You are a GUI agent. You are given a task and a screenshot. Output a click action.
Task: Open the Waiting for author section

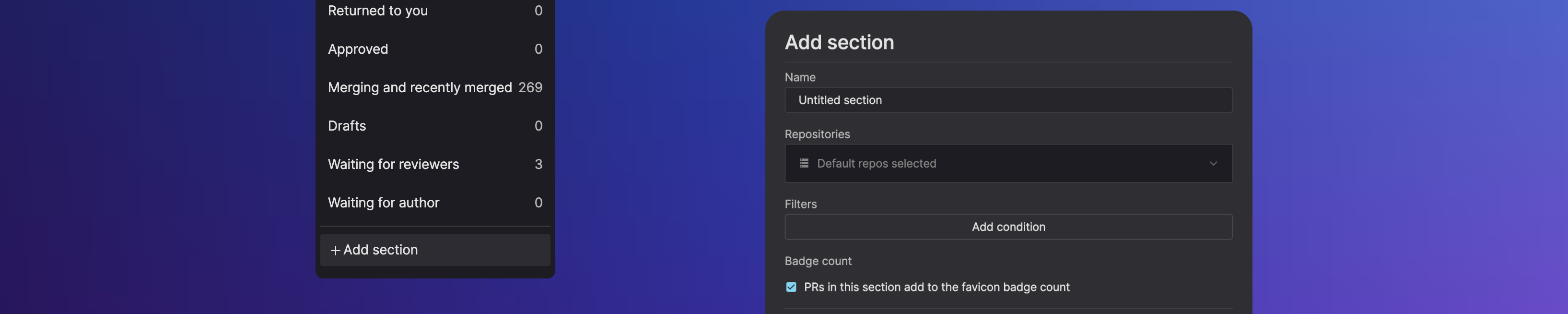point(434,203)
